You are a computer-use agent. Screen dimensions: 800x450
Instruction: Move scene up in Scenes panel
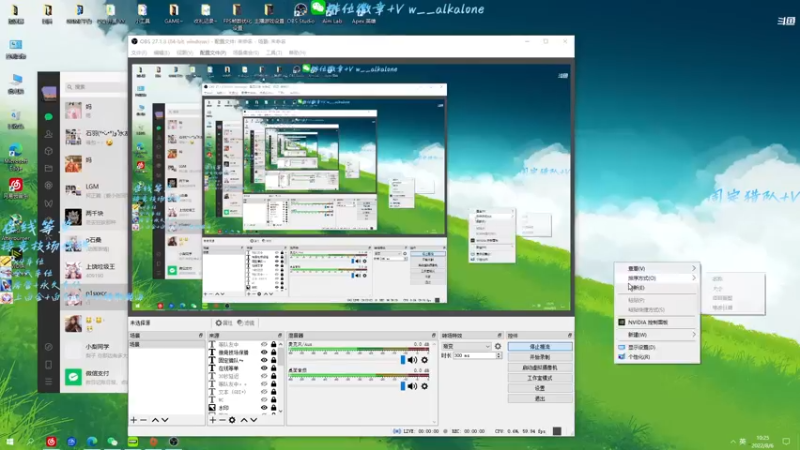pyautogui.click(x=155, y=420)
